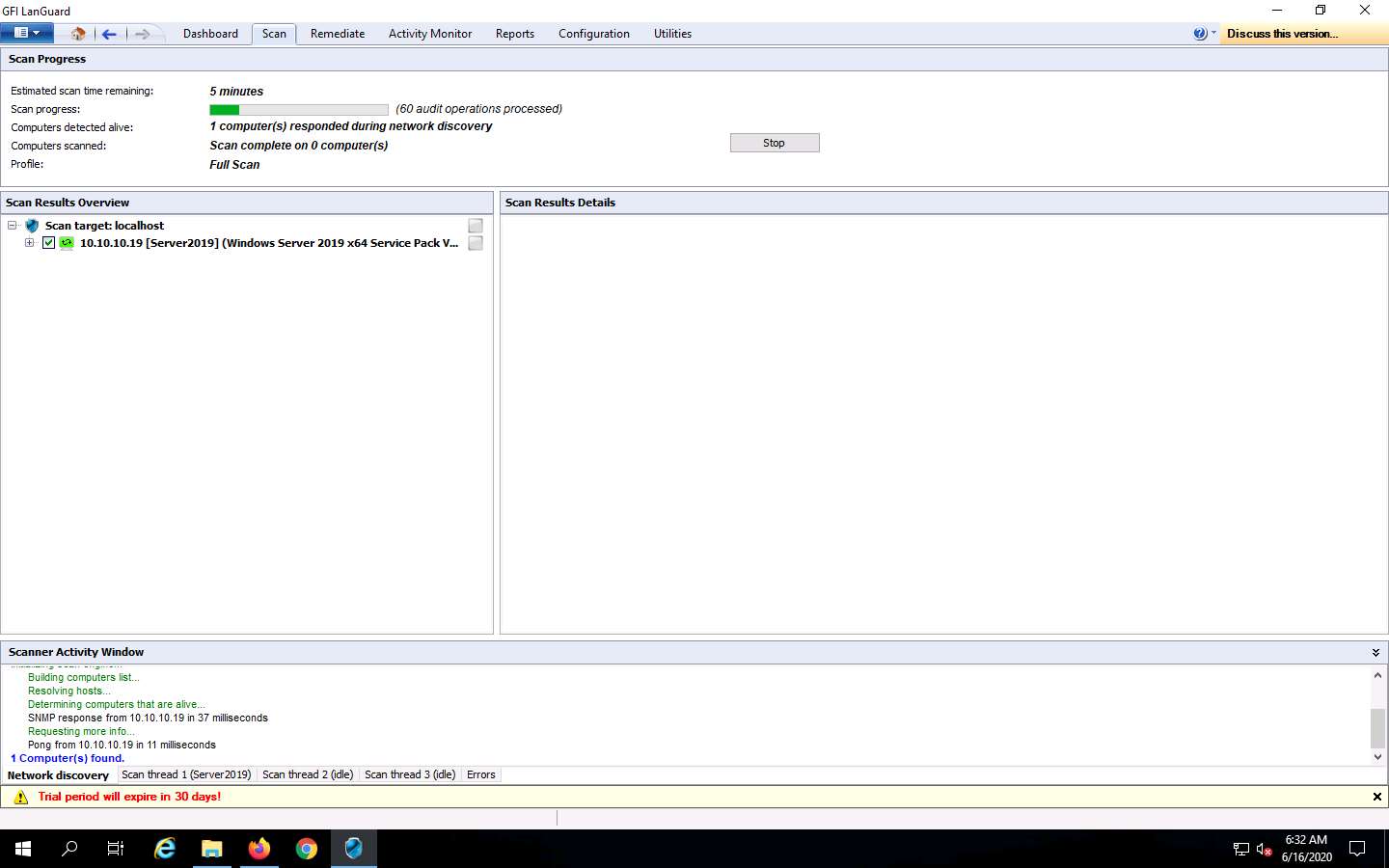Click the Scan Results Details header

(x=560, y=203)
